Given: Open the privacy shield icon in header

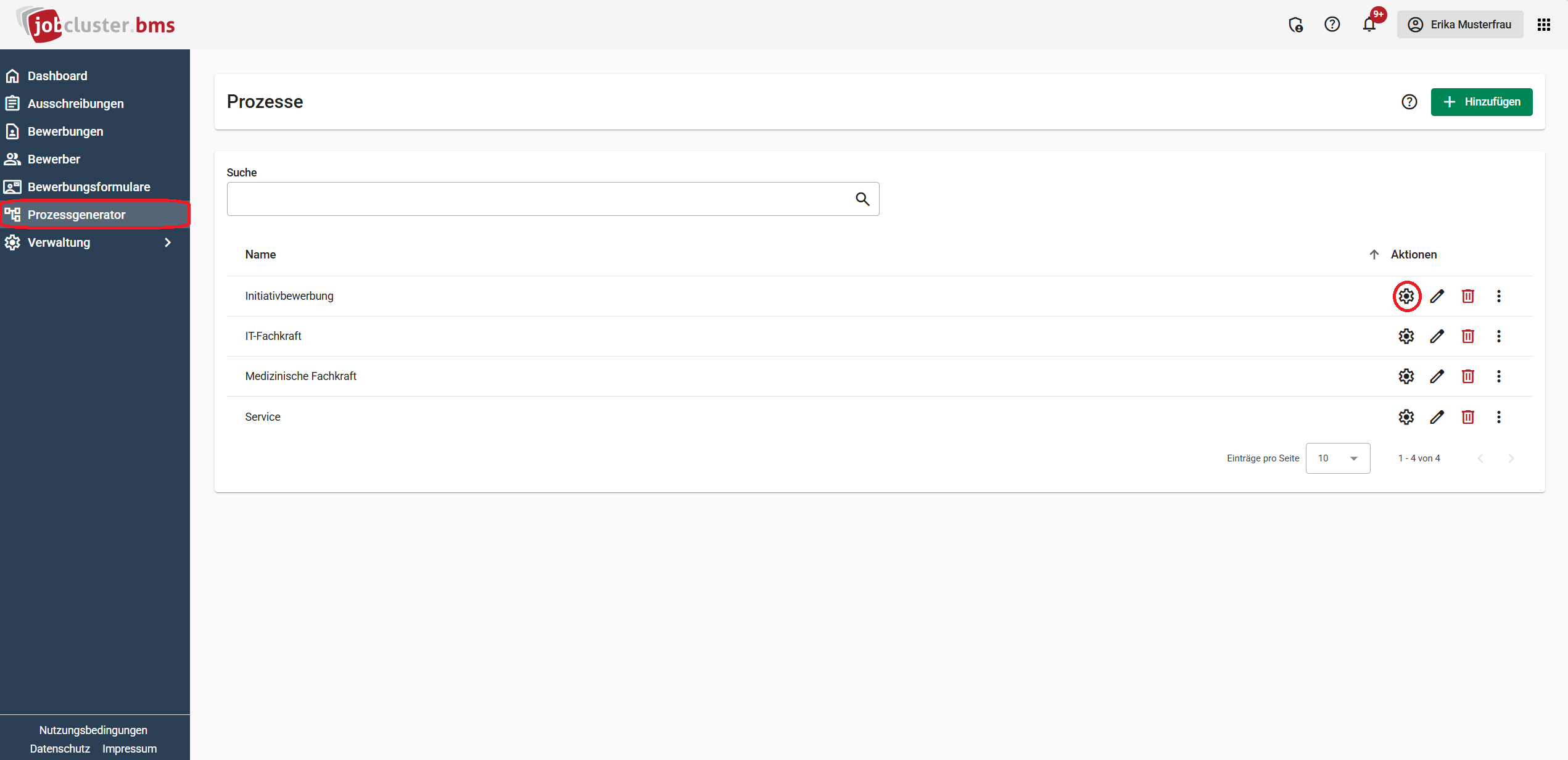Looking at the screenshot, I should pyautogui.click(x=1295, y=25).
